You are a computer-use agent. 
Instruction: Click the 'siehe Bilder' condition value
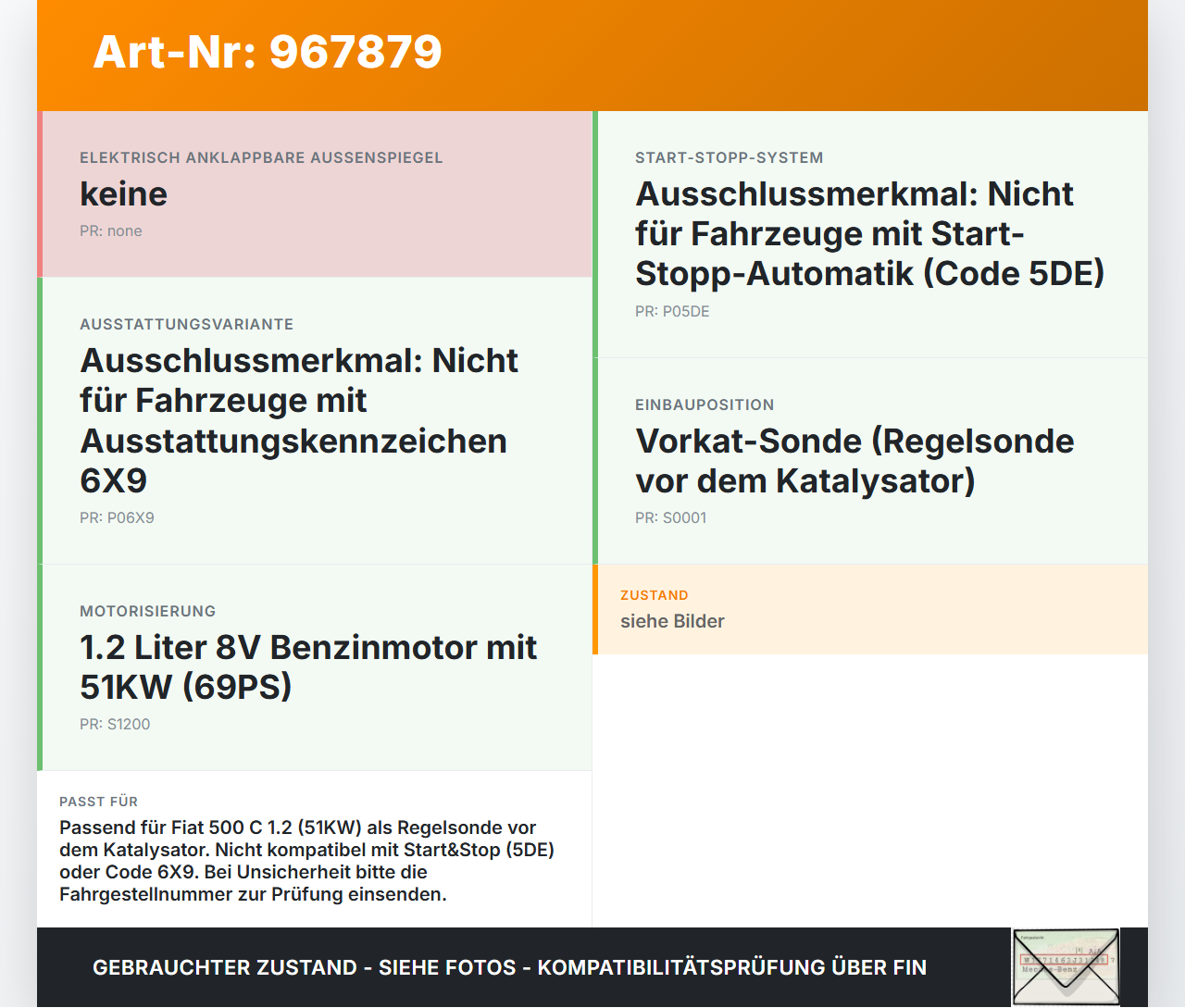672,621
